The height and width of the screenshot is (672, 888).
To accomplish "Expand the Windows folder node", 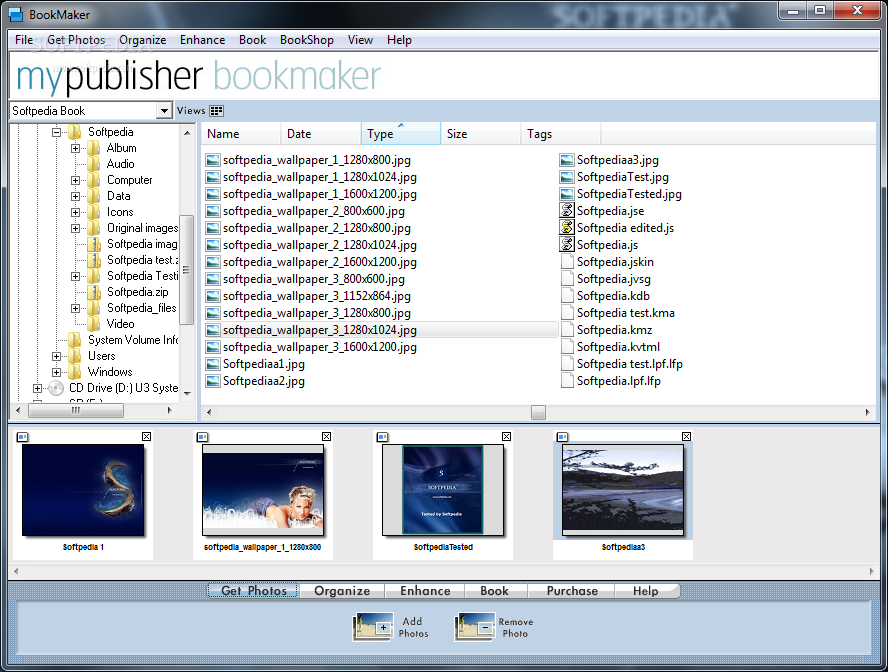I will [56, 372].
